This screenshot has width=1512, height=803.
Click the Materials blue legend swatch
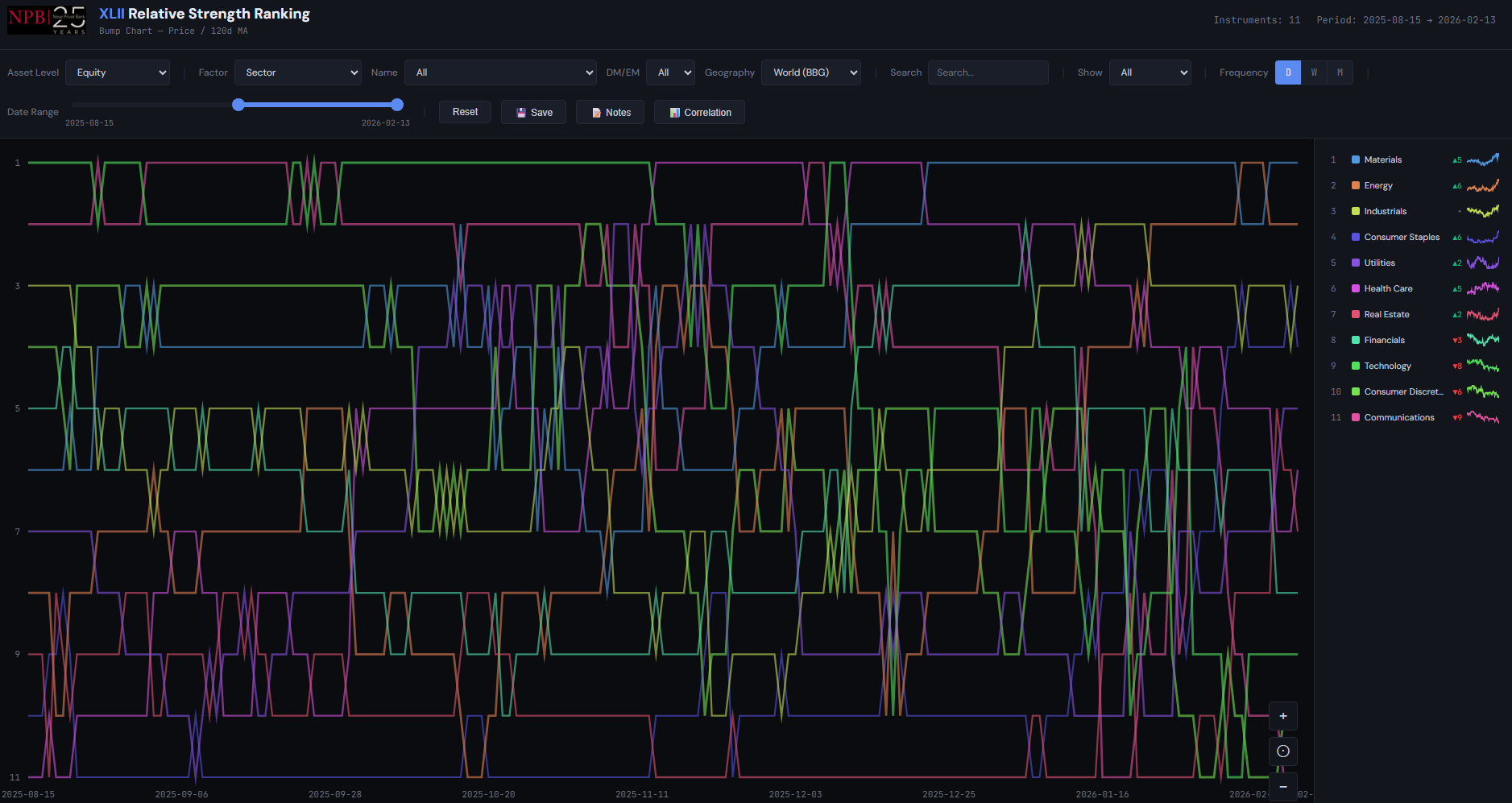tap(1356, 160)
